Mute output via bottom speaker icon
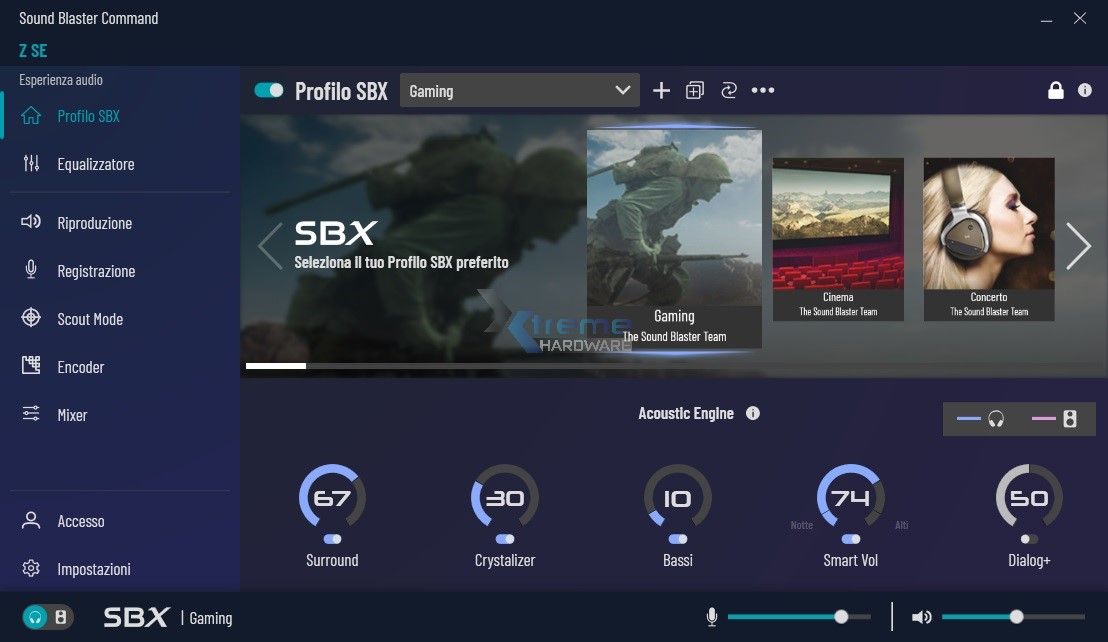 coord(921,617)
